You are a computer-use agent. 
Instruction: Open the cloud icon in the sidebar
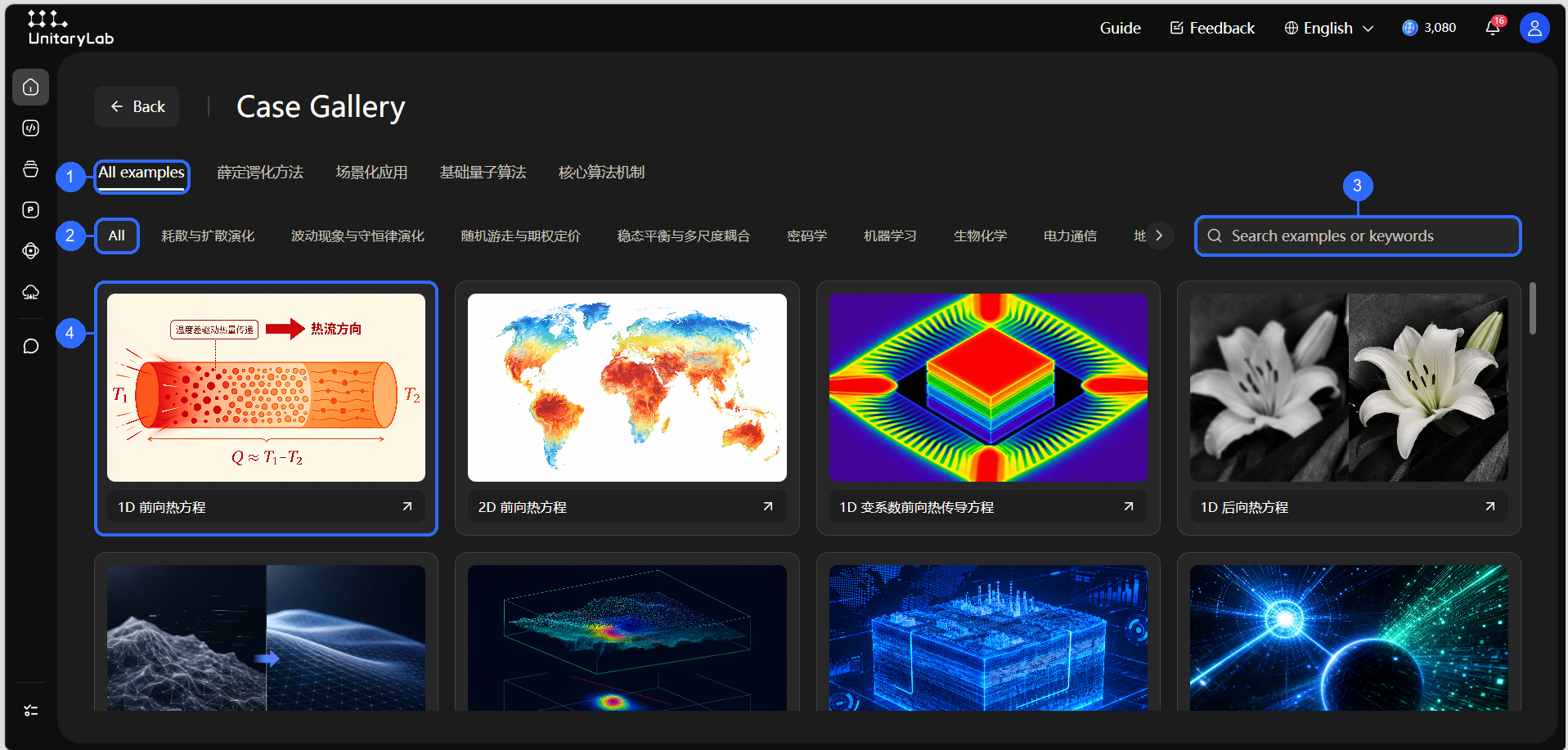point(30,292)
